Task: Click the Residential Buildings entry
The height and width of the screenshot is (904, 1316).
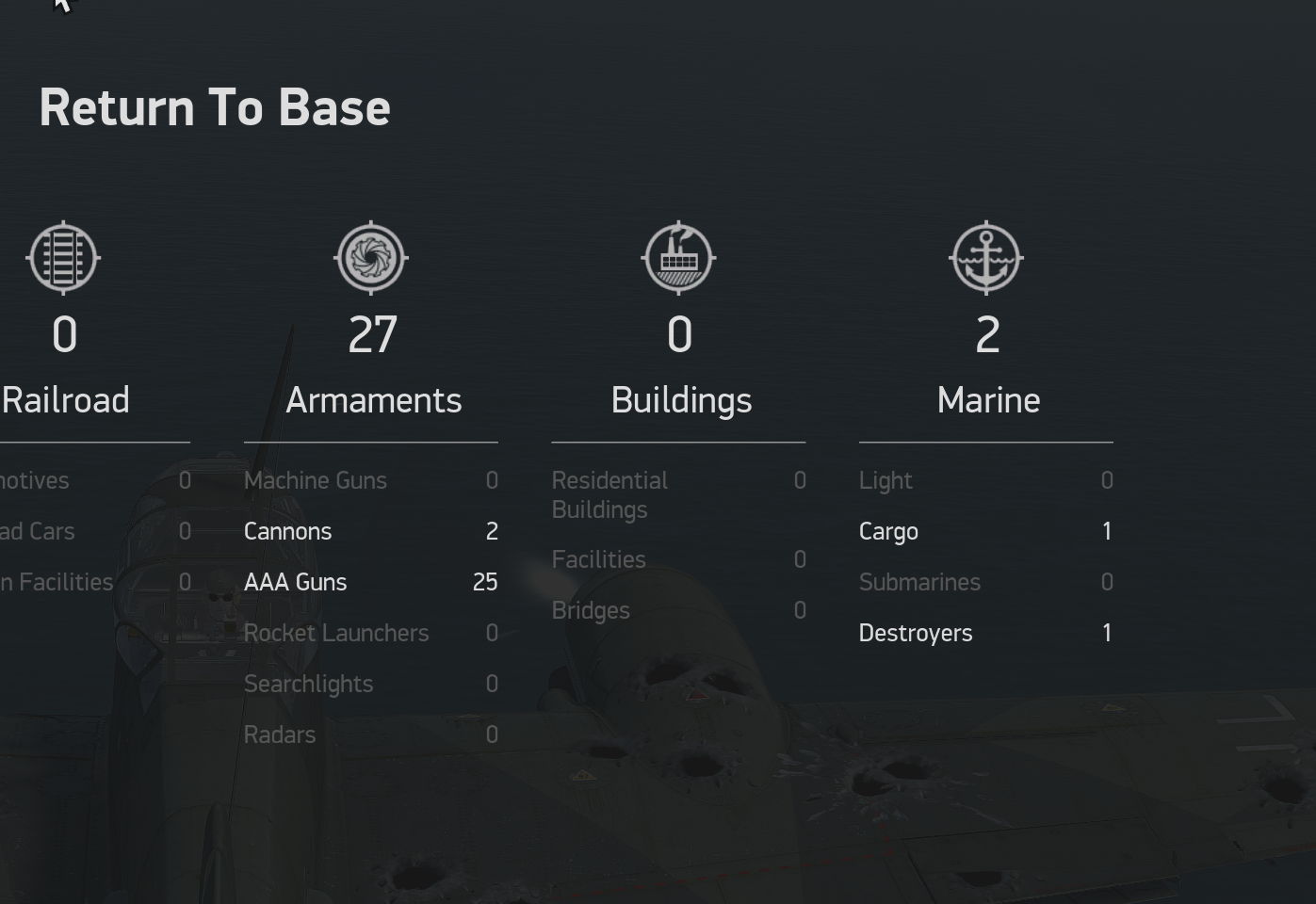Action: [609, 494]
